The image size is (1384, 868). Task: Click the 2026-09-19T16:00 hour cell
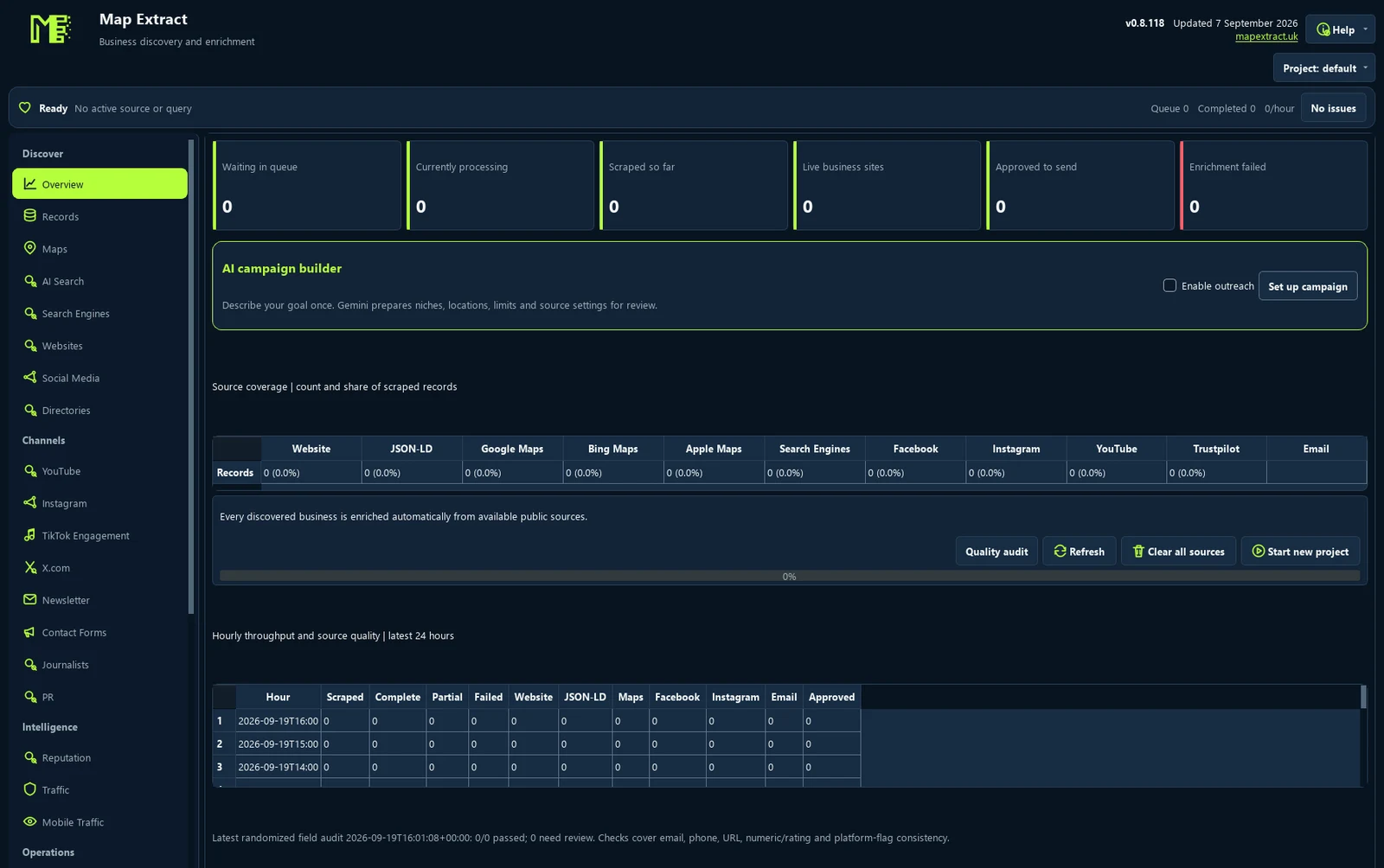279,721
